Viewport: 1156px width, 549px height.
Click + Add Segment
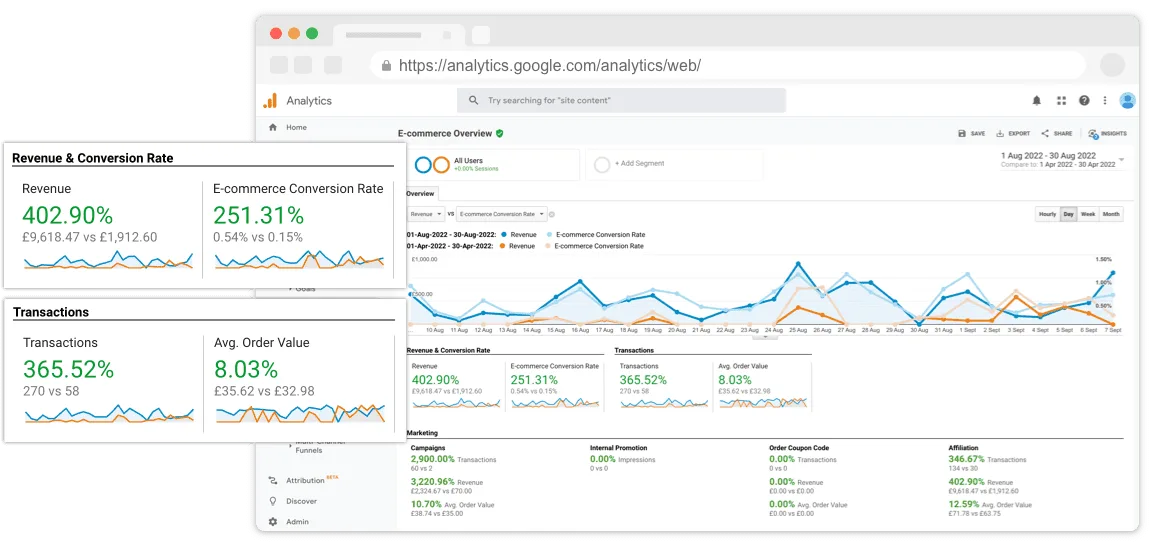pos(639,164)
